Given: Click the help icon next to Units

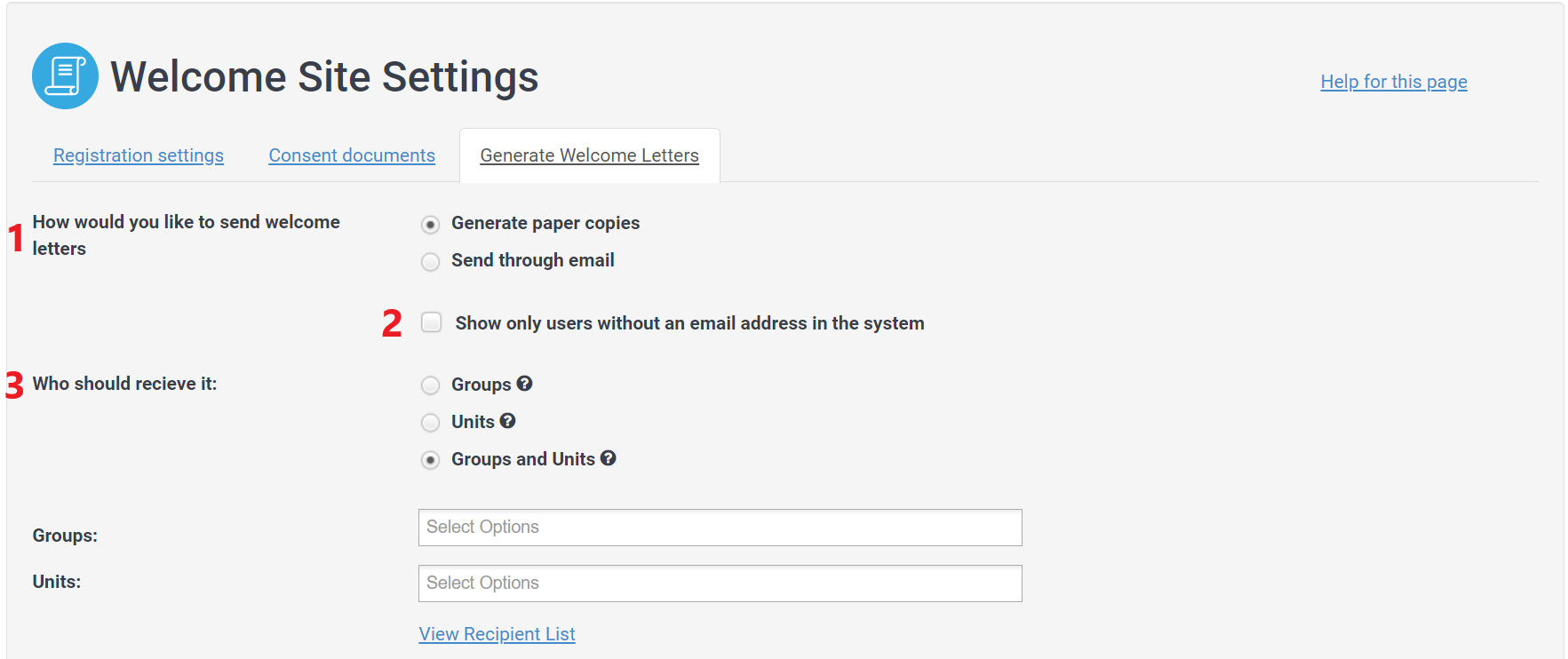Looking at the screenshot, I should 507,421.
